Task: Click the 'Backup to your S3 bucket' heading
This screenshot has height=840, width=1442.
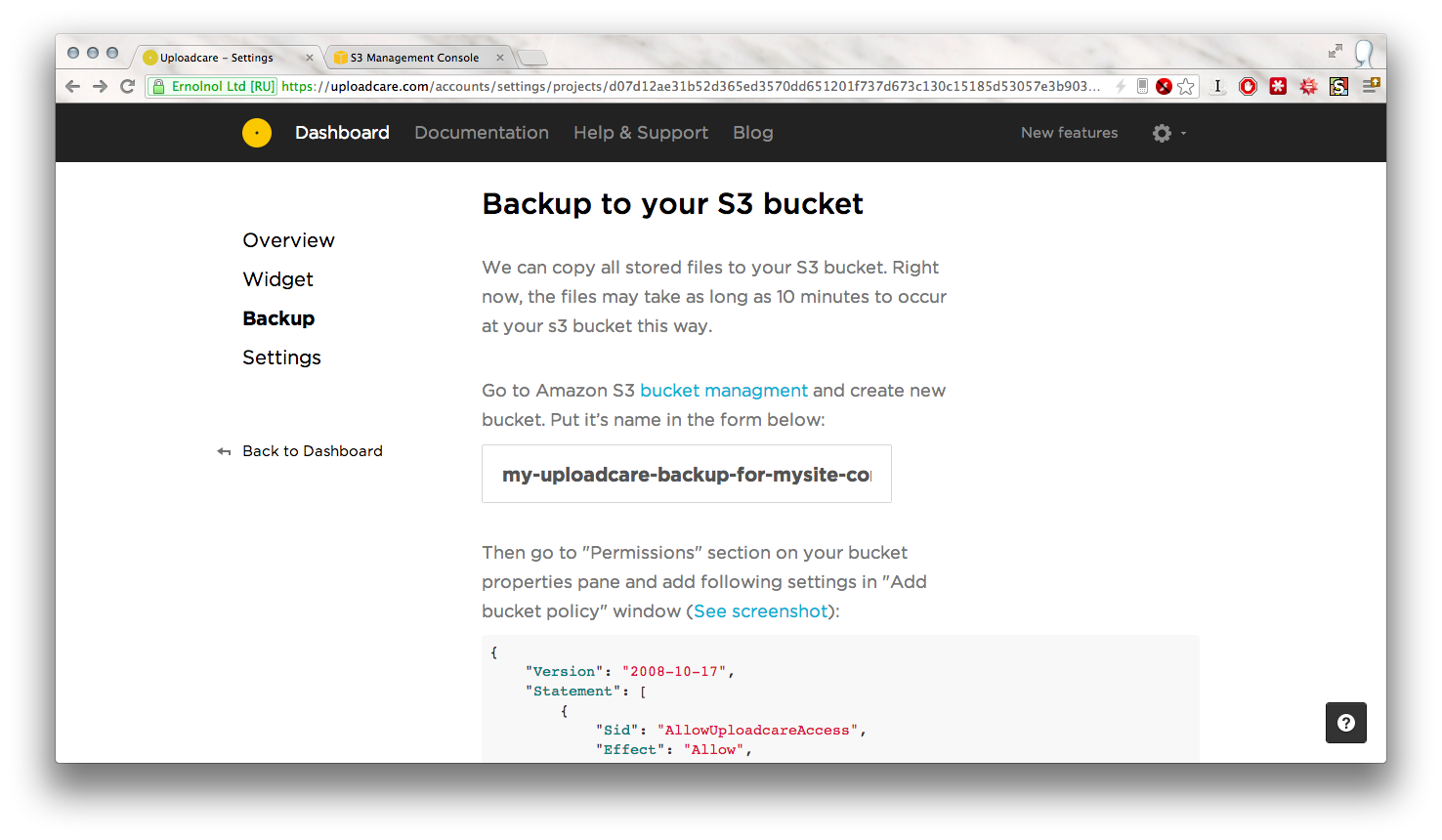Action: click(673, 203)
